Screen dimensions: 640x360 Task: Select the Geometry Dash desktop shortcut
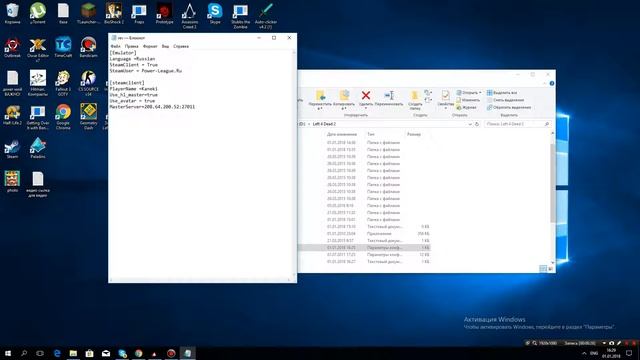click(x=88, y=117)
